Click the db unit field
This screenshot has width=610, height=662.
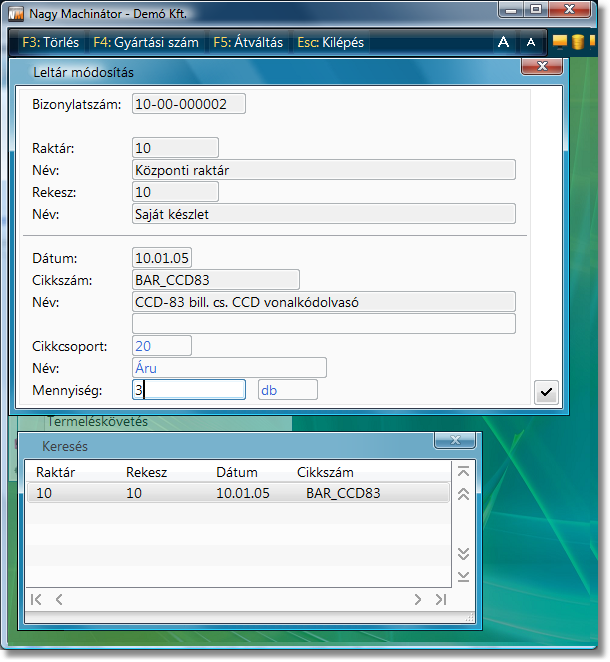tap(287, 390)
